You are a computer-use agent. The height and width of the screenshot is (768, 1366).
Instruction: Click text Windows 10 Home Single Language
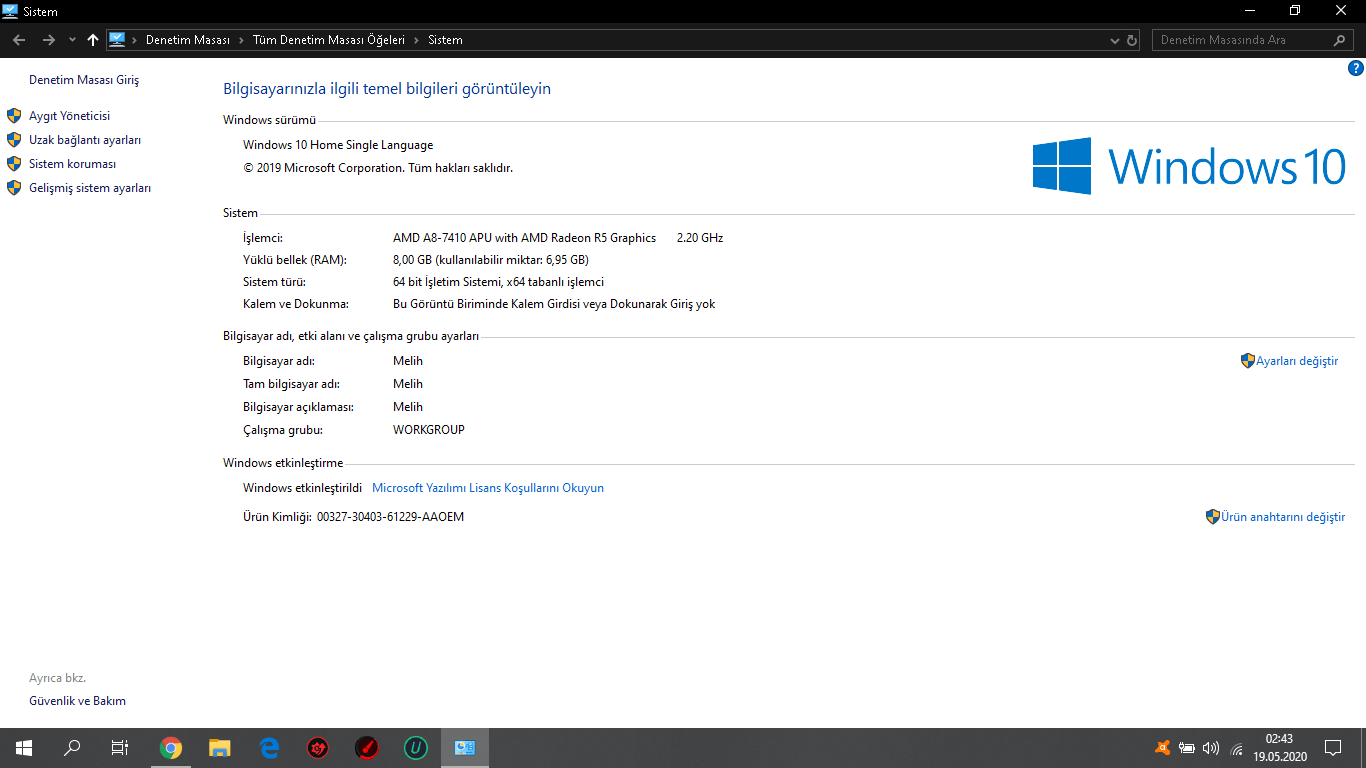338,145
